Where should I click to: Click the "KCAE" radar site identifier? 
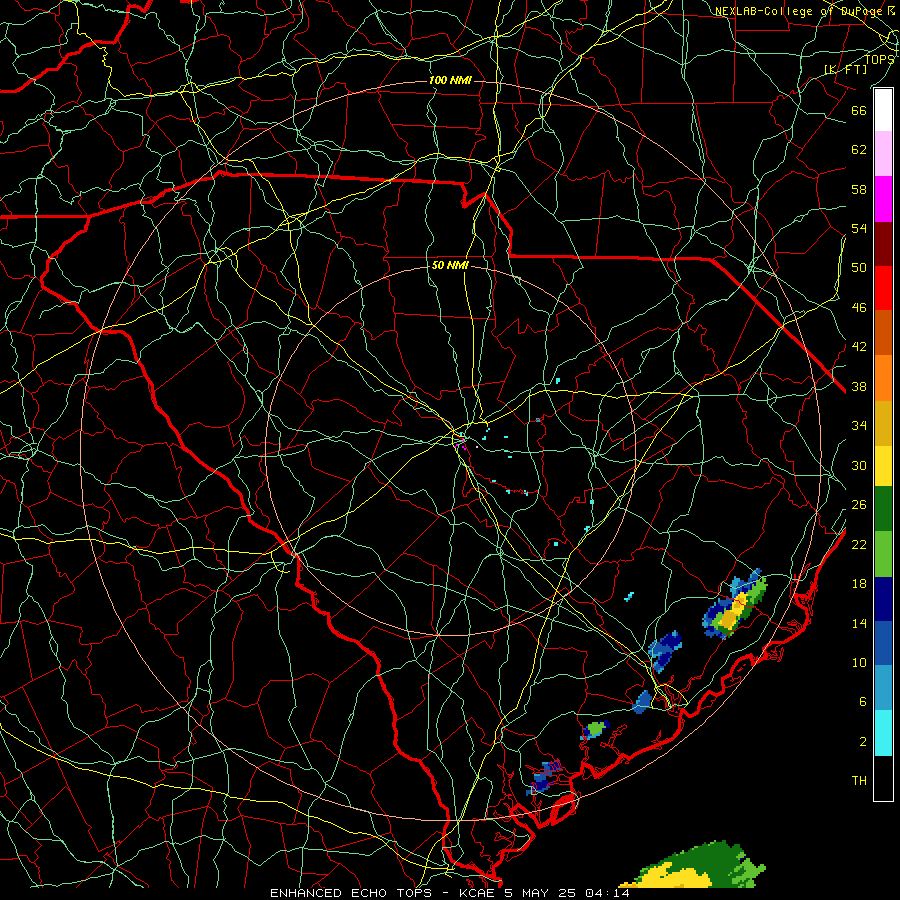pos(476,893)
